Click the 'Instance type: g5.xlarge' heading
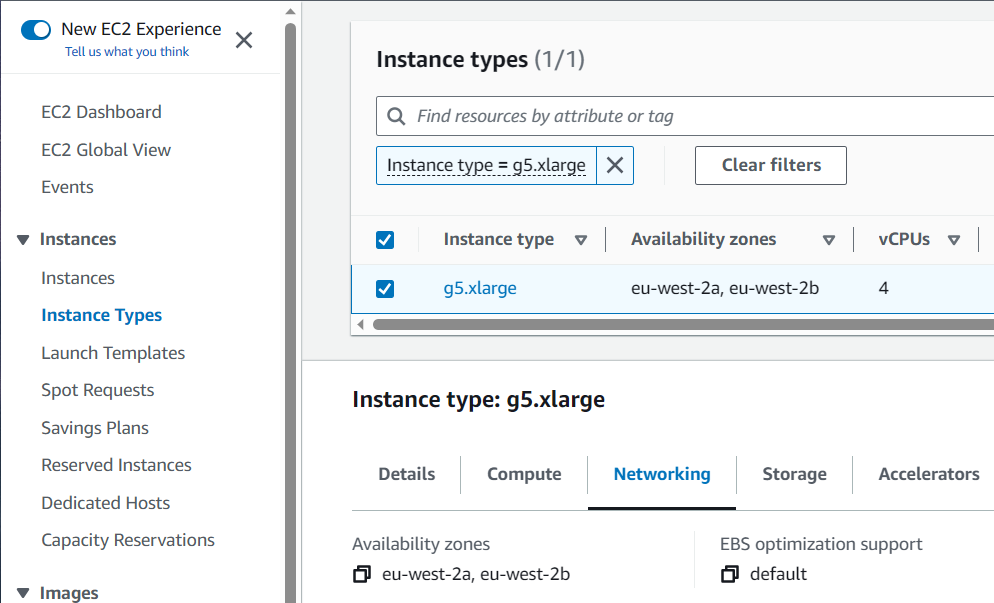This screenshot has height=603, width=994. coord(479,400)
